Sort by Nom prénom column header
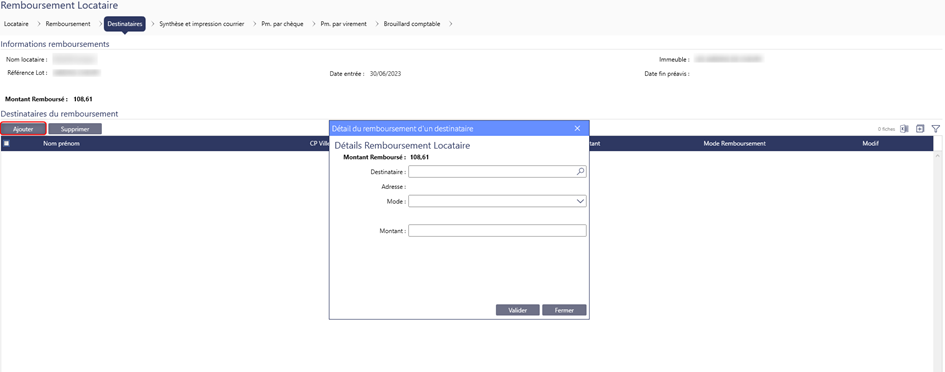Viewport: 945px width, 372px height. pyautogui.click(x=61, y=143)
